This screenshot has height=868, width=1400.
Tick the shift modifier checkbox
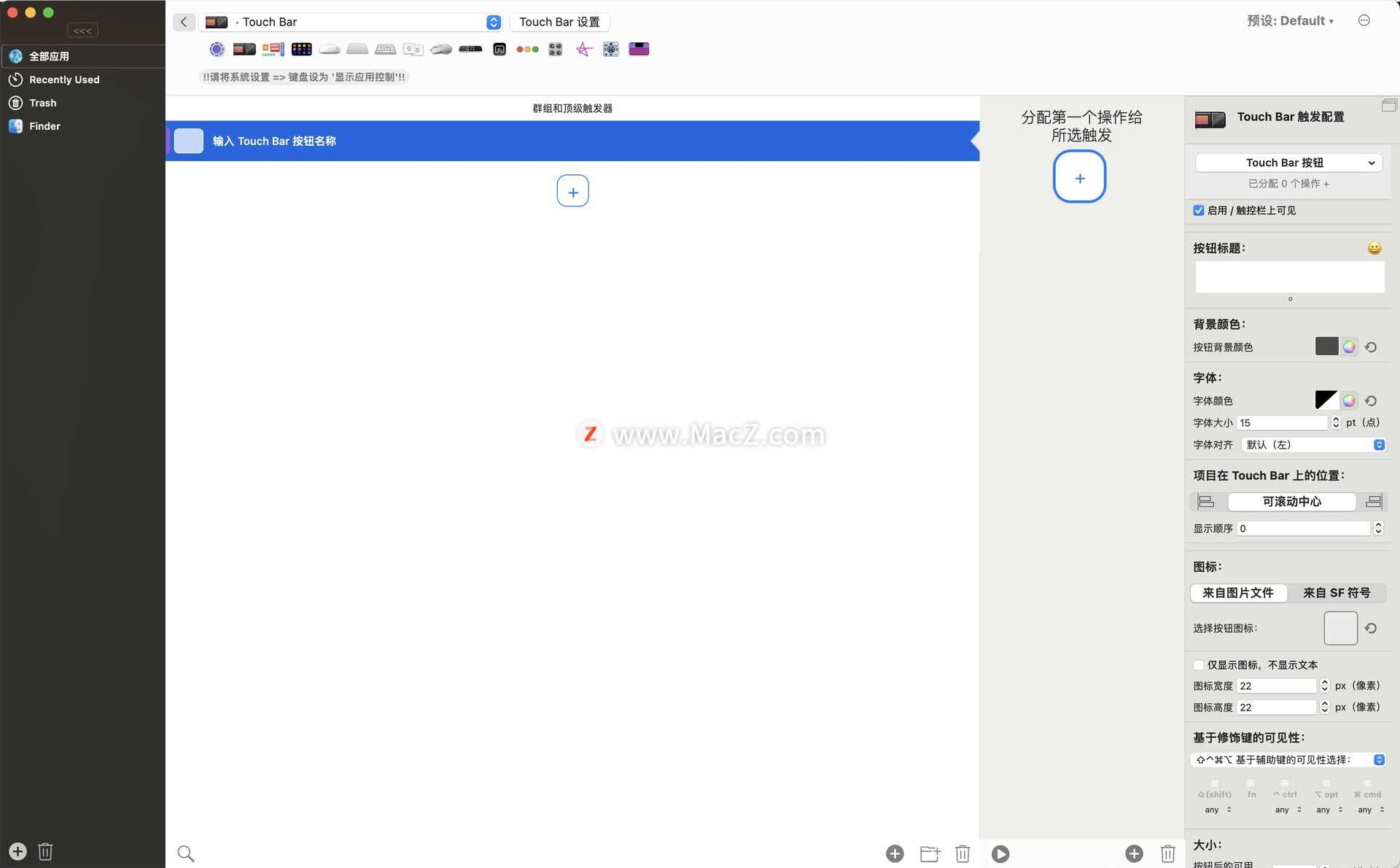pyautogui.click(x=1215, y=783)
